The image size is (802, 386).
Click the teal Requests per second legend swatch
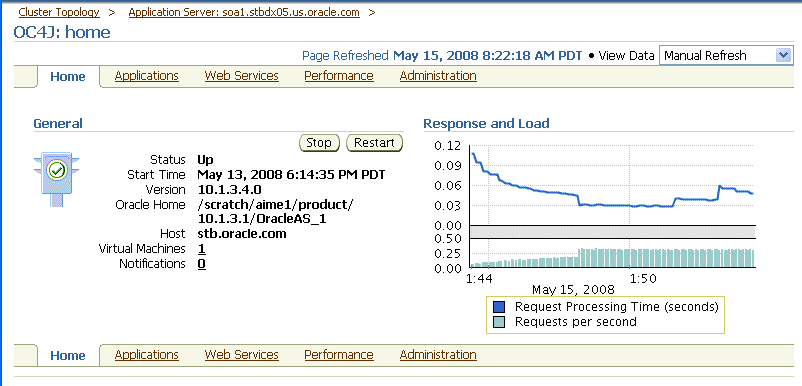pos(499,322)
